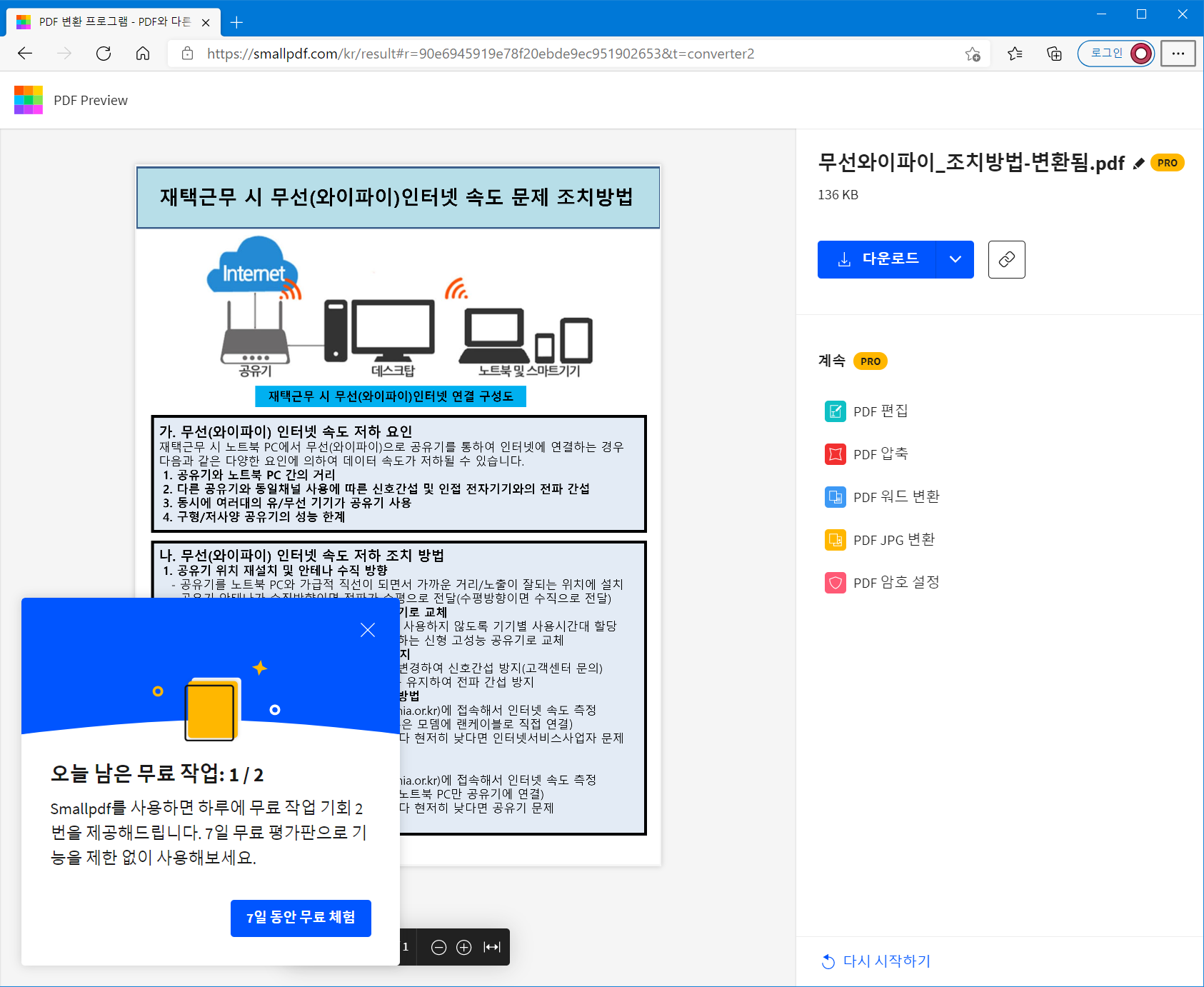1204x987 pixels.
Task: Close the PDF 변환 프로그램 tab
Action: (x=206, y=22)
